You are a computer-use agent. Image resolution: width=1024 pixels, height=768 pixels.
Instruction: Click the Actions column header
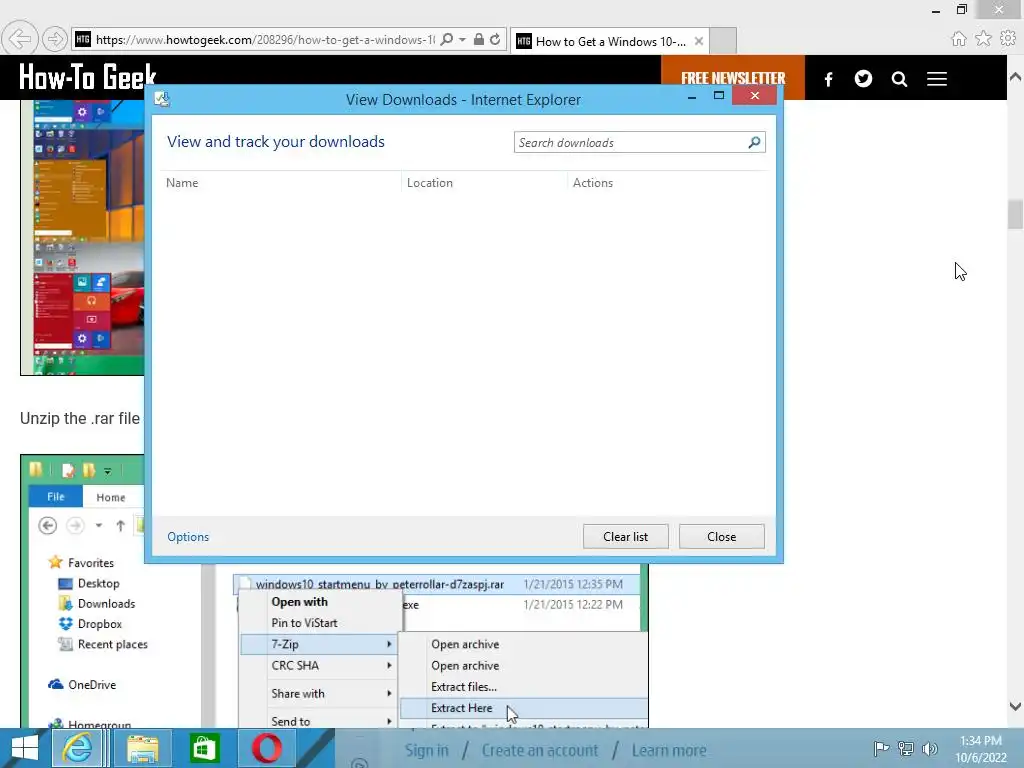593,183
